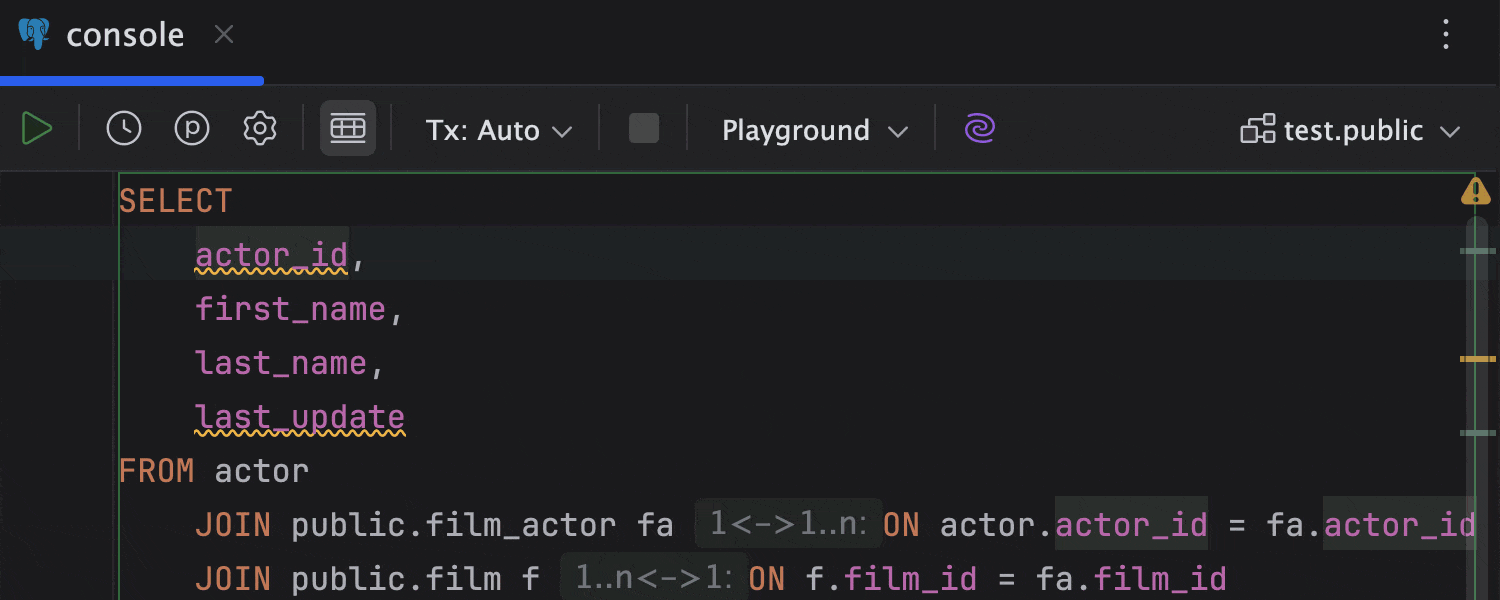
Task: Click the PostgreSQL elephant icon on the tab
Action: [34, 34]
